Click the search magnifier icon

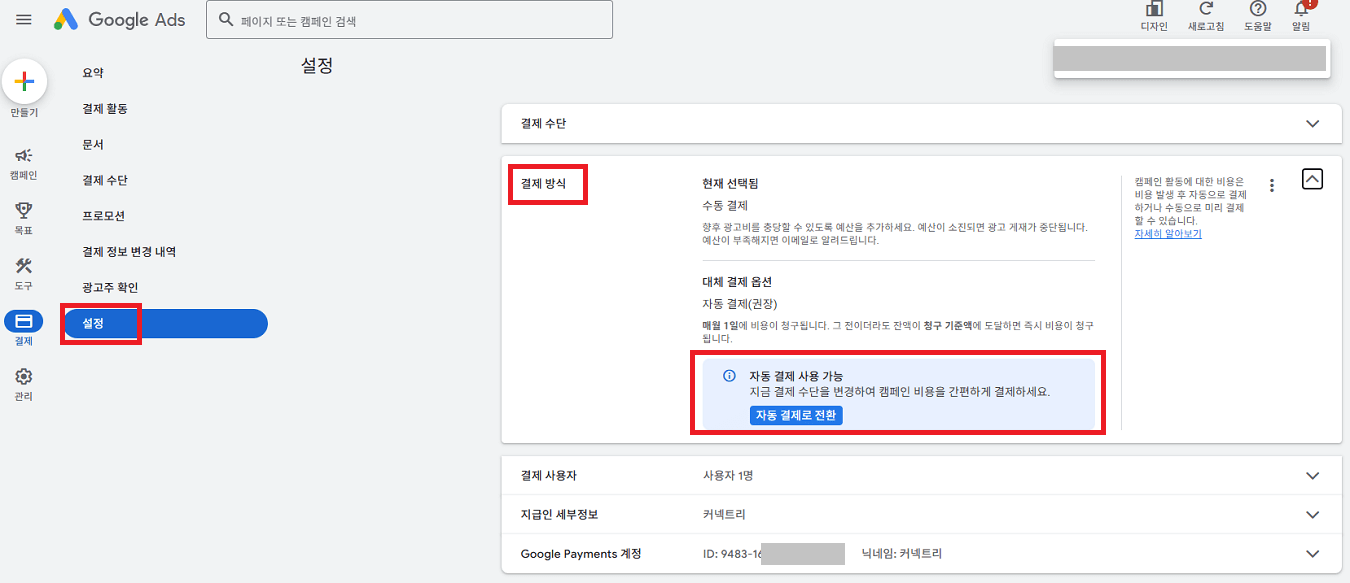[225, 20]
